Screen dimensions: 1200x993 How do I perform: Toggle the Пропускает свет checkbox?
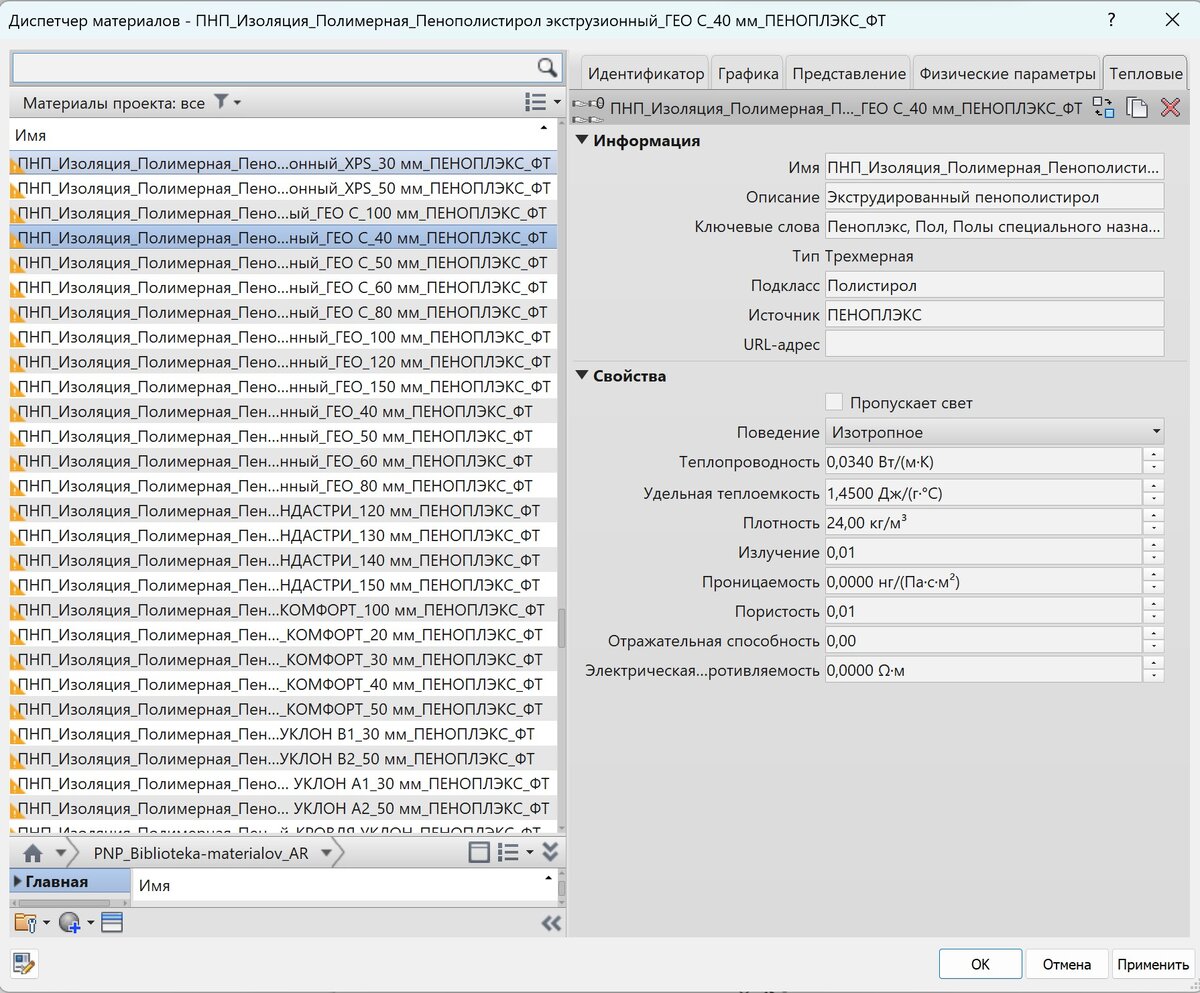pos(834,403)
